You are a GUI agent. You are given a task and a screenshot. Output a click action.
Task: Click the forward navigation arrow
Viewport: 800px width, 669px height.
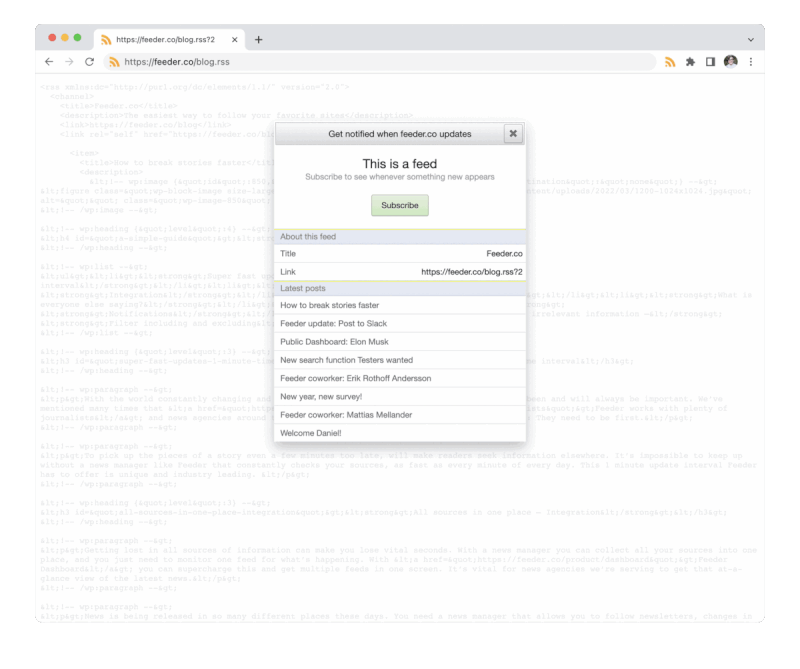69,61
